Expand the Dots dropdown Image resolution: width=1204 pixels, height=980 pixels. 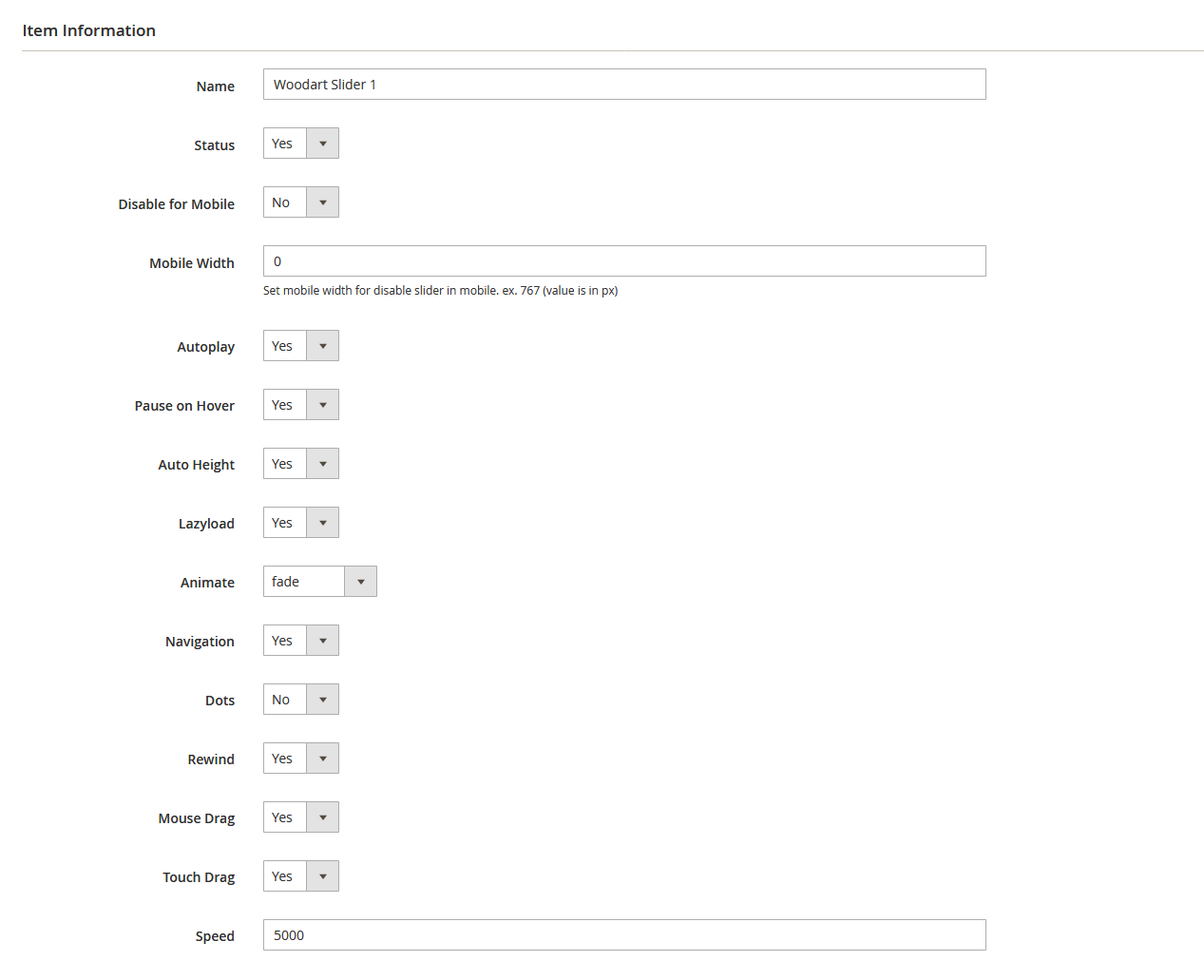coord(300,700)
